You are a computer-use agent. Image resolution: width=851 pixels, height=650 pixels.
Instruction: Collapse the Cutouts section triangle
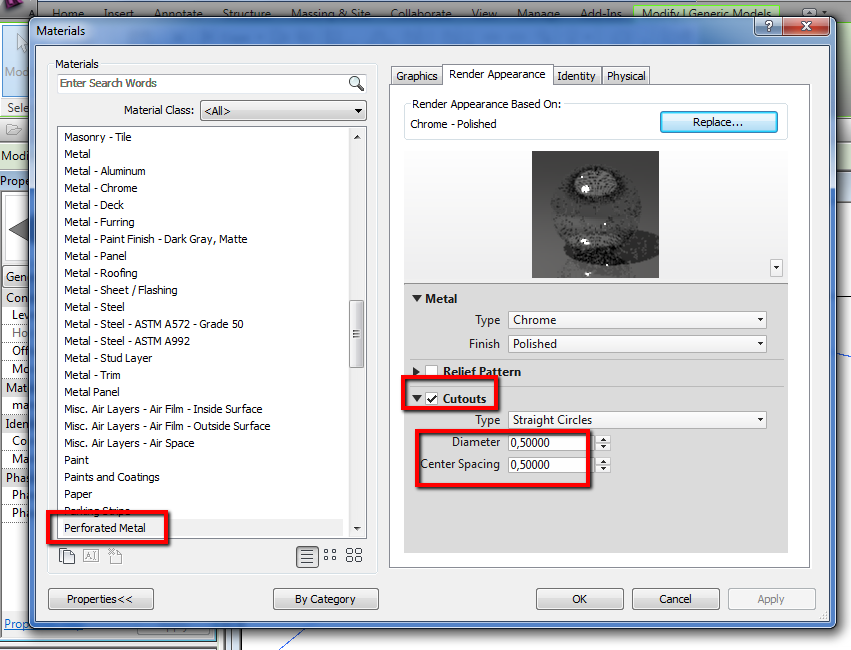click(417, 398)
